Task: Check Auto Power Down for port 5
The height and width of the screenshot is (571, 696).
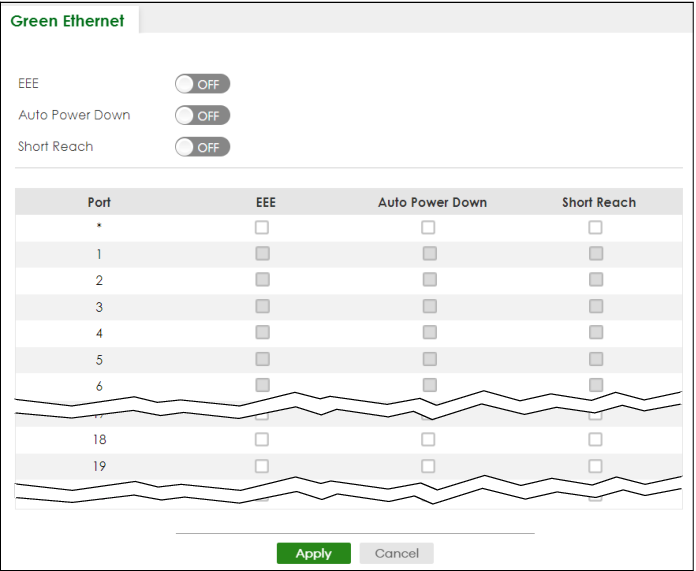Action: coord(429,359)
